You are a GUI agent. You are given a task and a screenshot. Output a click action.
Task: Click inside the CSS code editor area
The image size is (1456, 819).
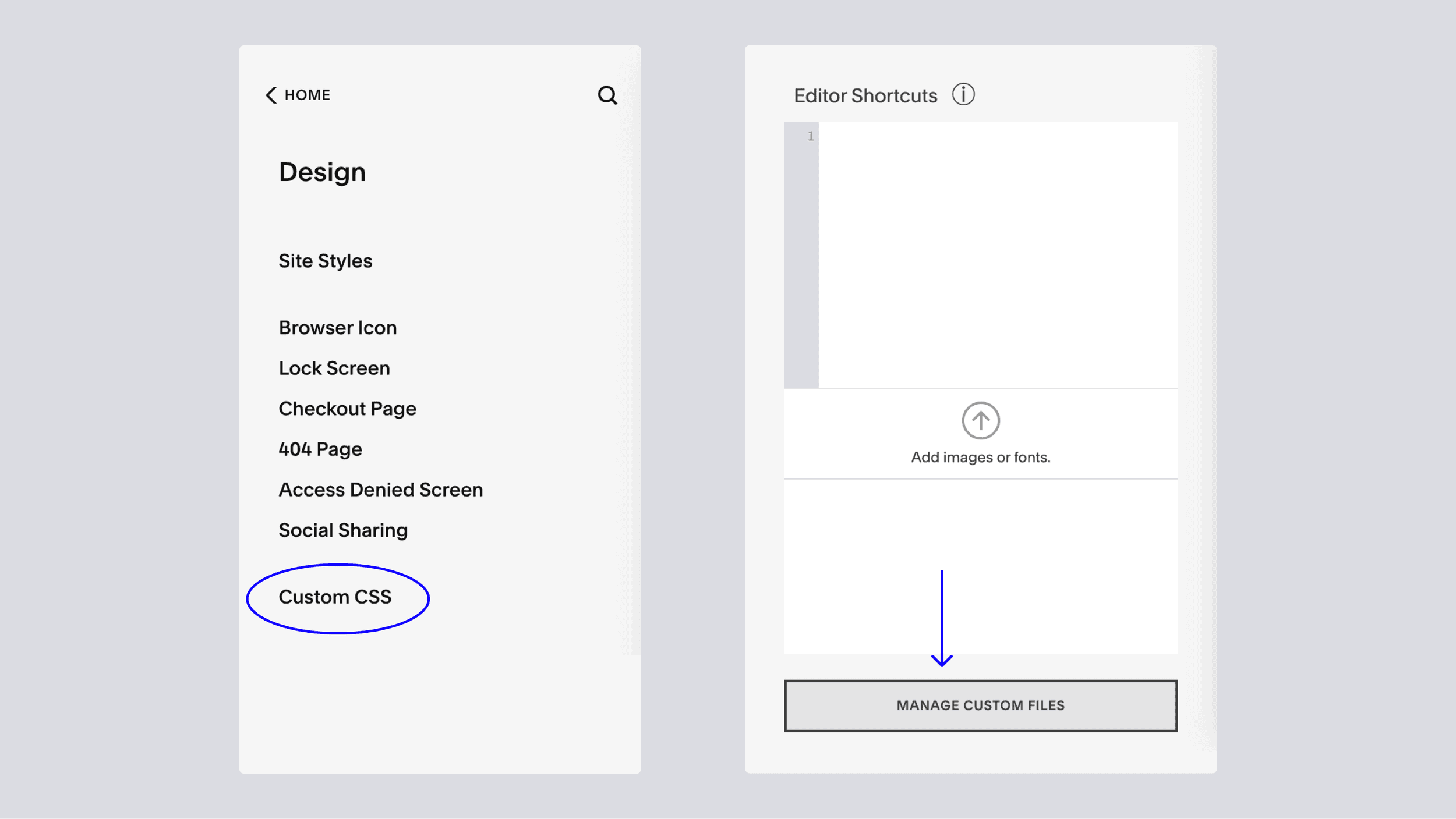[997, 254]
